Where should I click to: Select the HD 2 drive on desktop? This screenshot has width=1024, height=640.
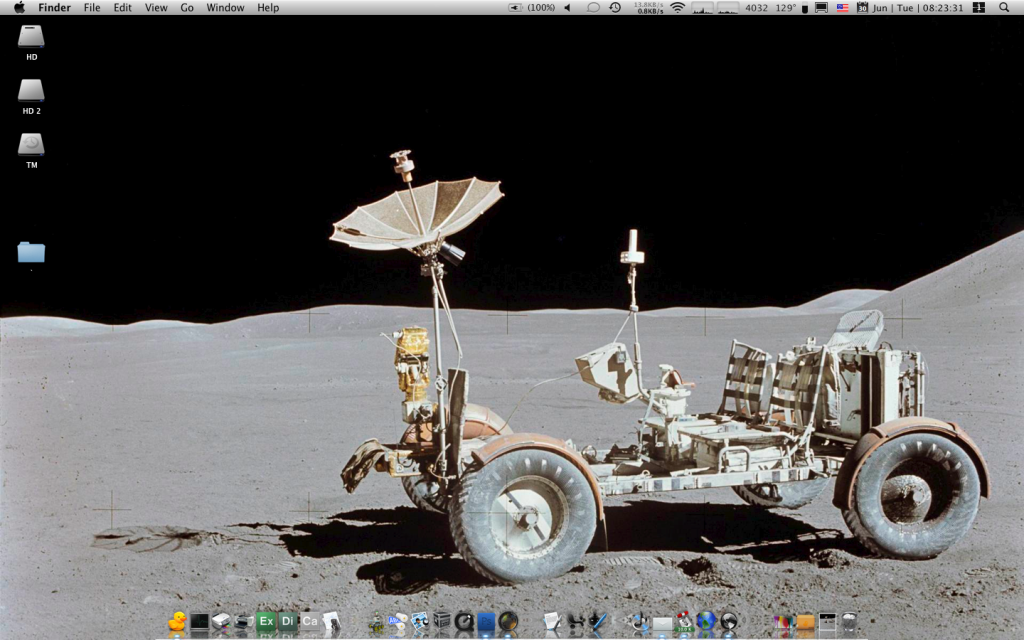pyautogui.click(x=31, y=91)
